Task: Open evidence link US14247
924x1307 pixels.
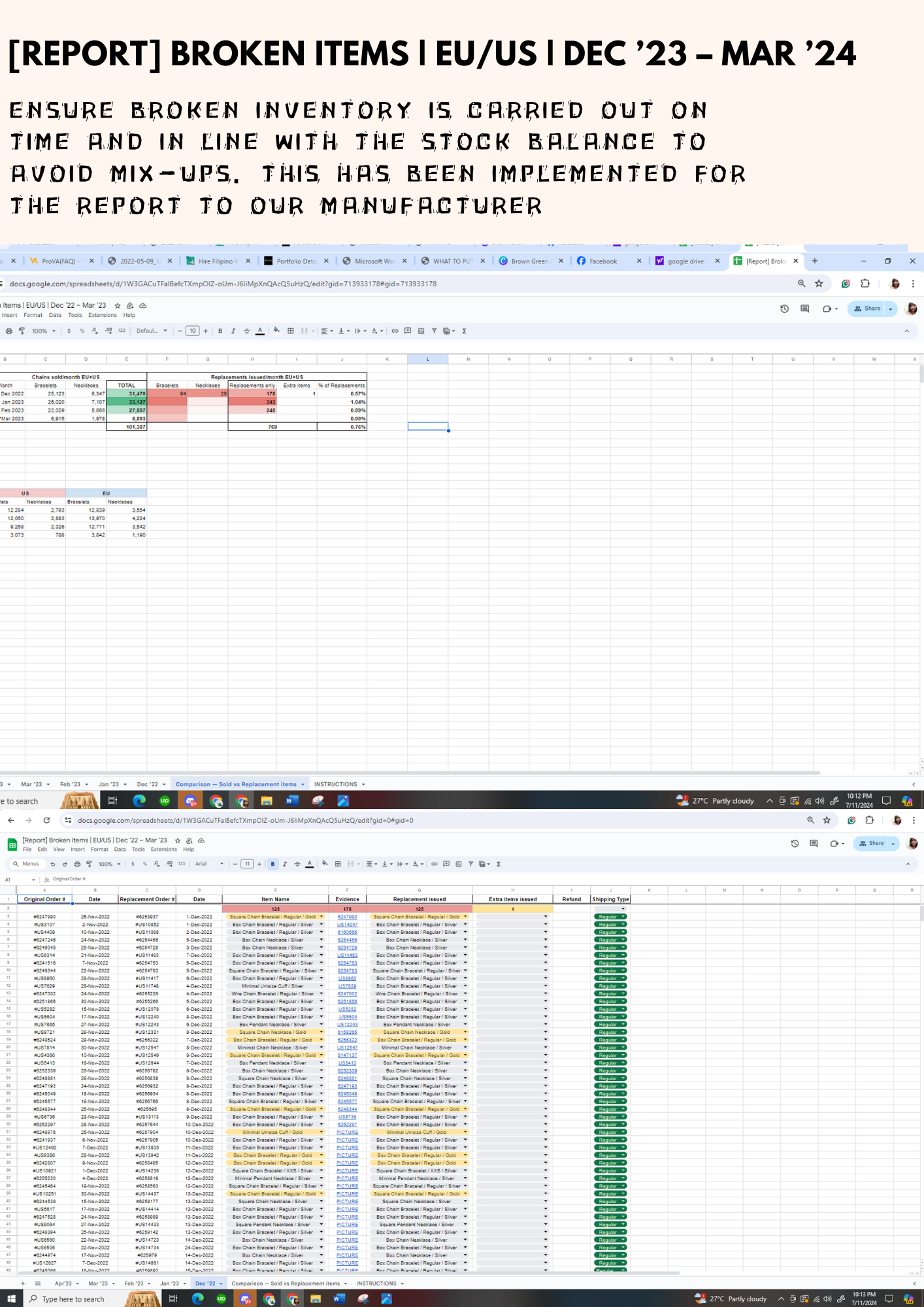Action: coord(347,925)
